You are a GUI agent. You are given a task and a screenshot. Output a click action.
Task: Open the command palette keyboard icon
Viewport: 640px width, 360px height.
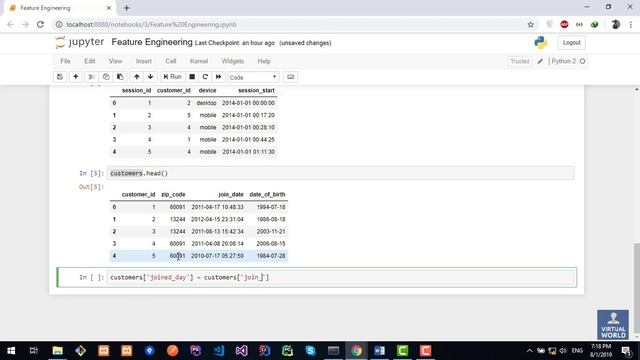click(290, 77)
